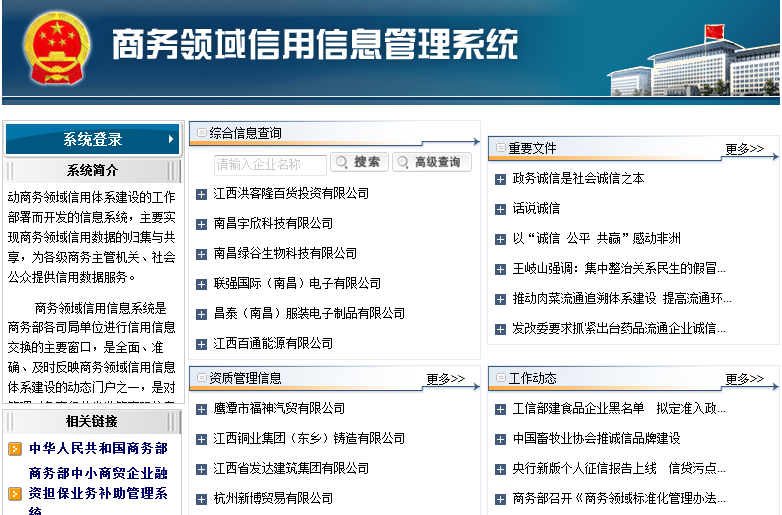Collapse the 综合信息查询 panel header icon

201,133
